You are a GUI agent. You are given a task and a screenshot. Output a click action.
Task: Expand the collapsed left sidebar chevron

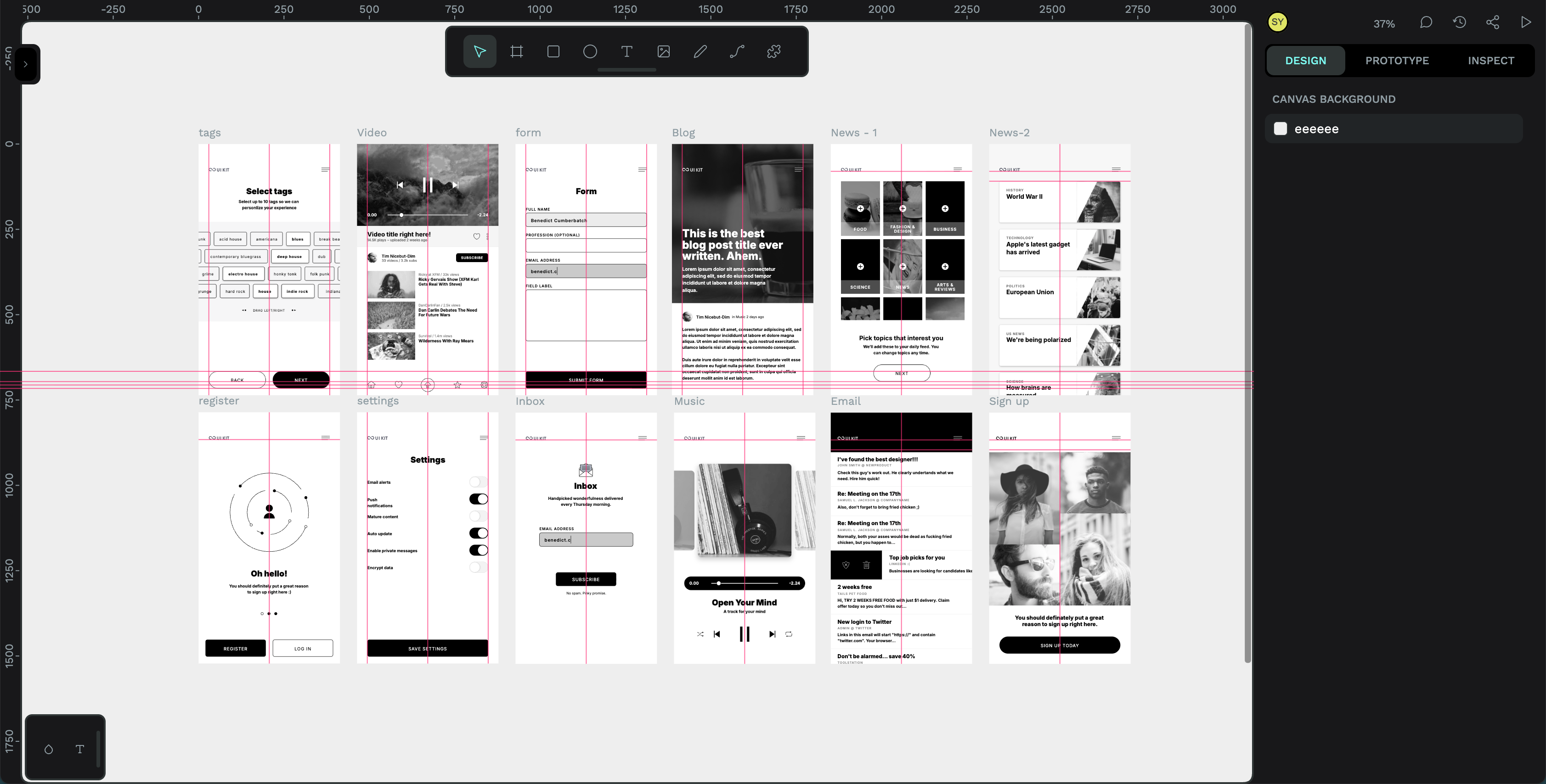tap(25, 64)
